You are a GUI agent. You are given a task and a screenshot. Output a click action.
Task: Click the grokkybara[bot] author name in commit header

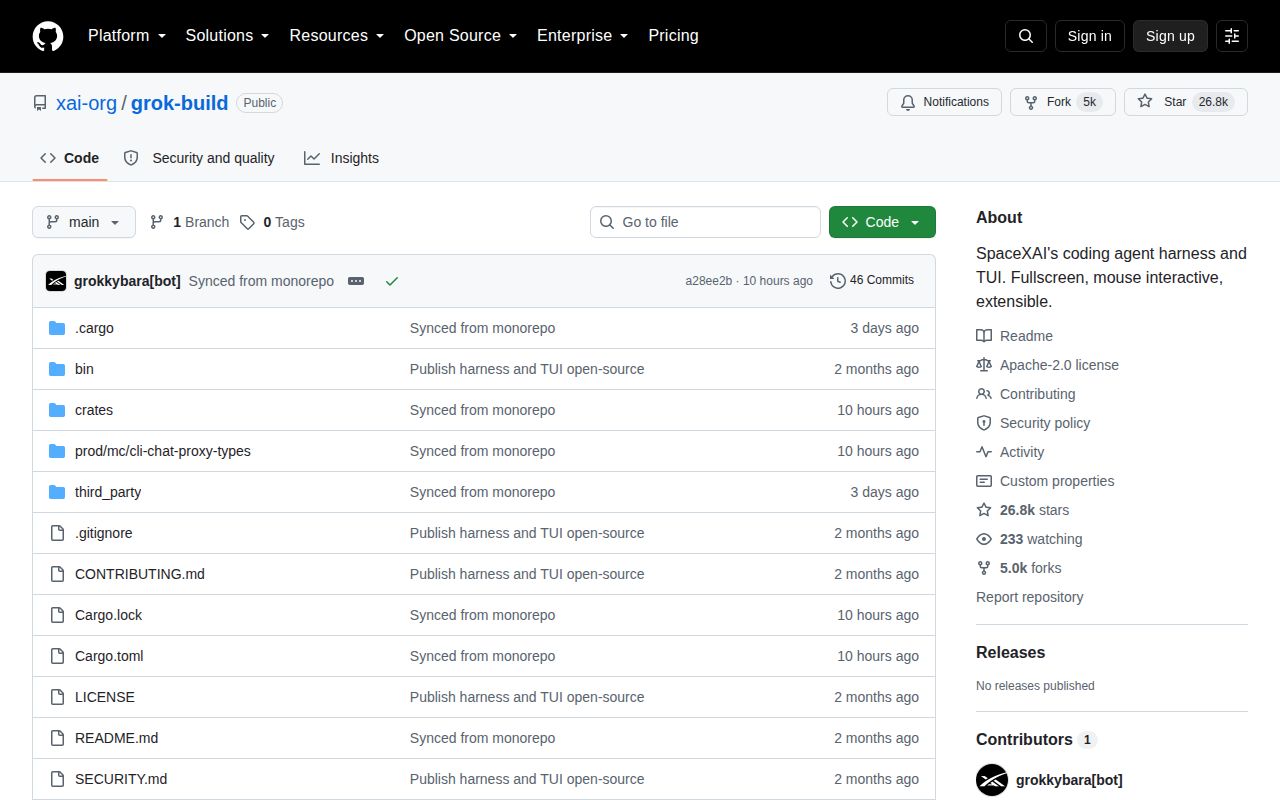(127, 281)
